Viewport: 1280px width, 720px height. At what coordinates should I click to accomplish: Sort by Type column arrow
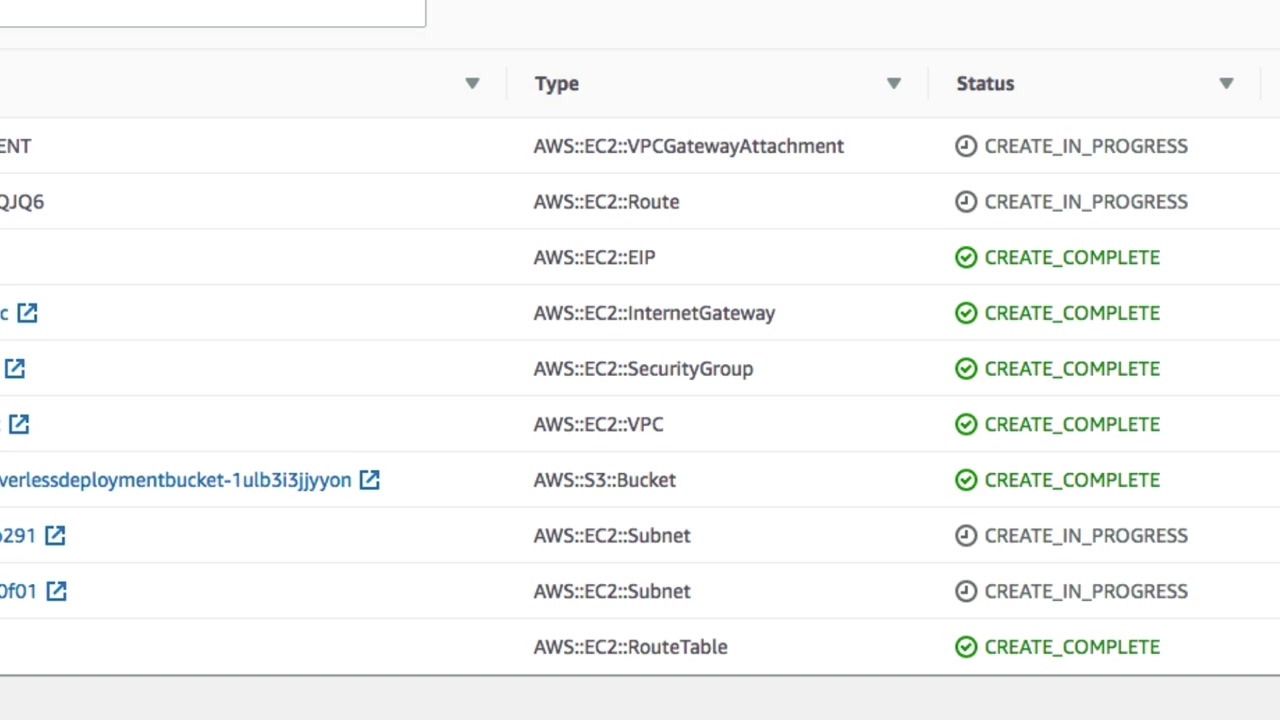point(894,84)
